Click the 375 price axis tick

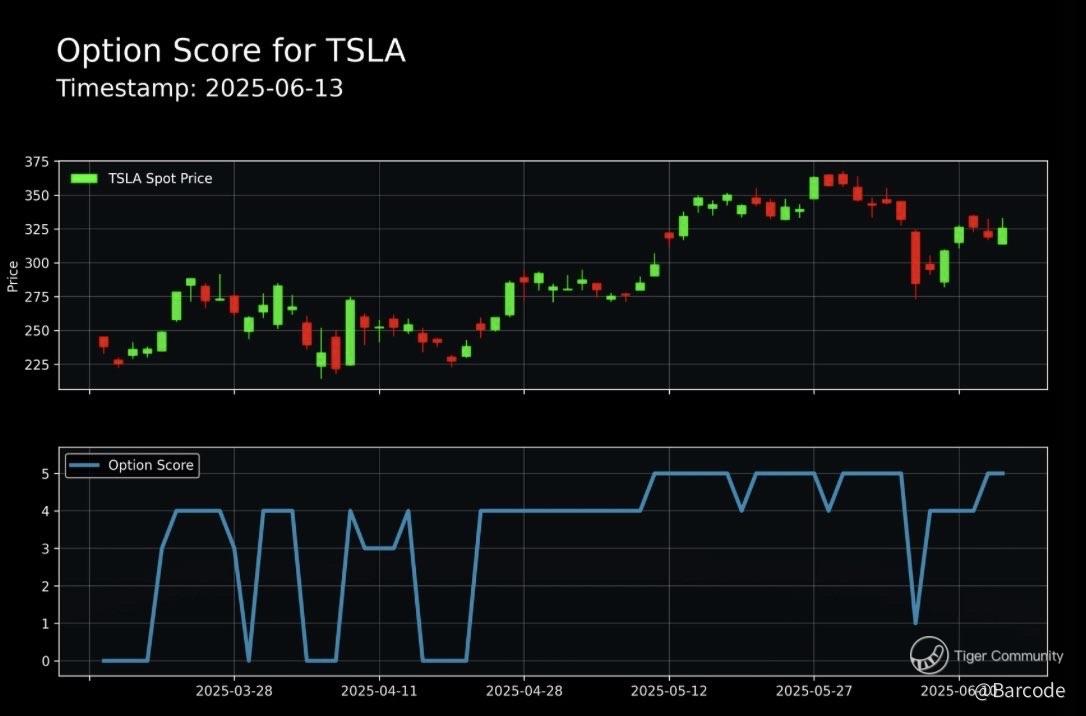[x=37, y=162]
